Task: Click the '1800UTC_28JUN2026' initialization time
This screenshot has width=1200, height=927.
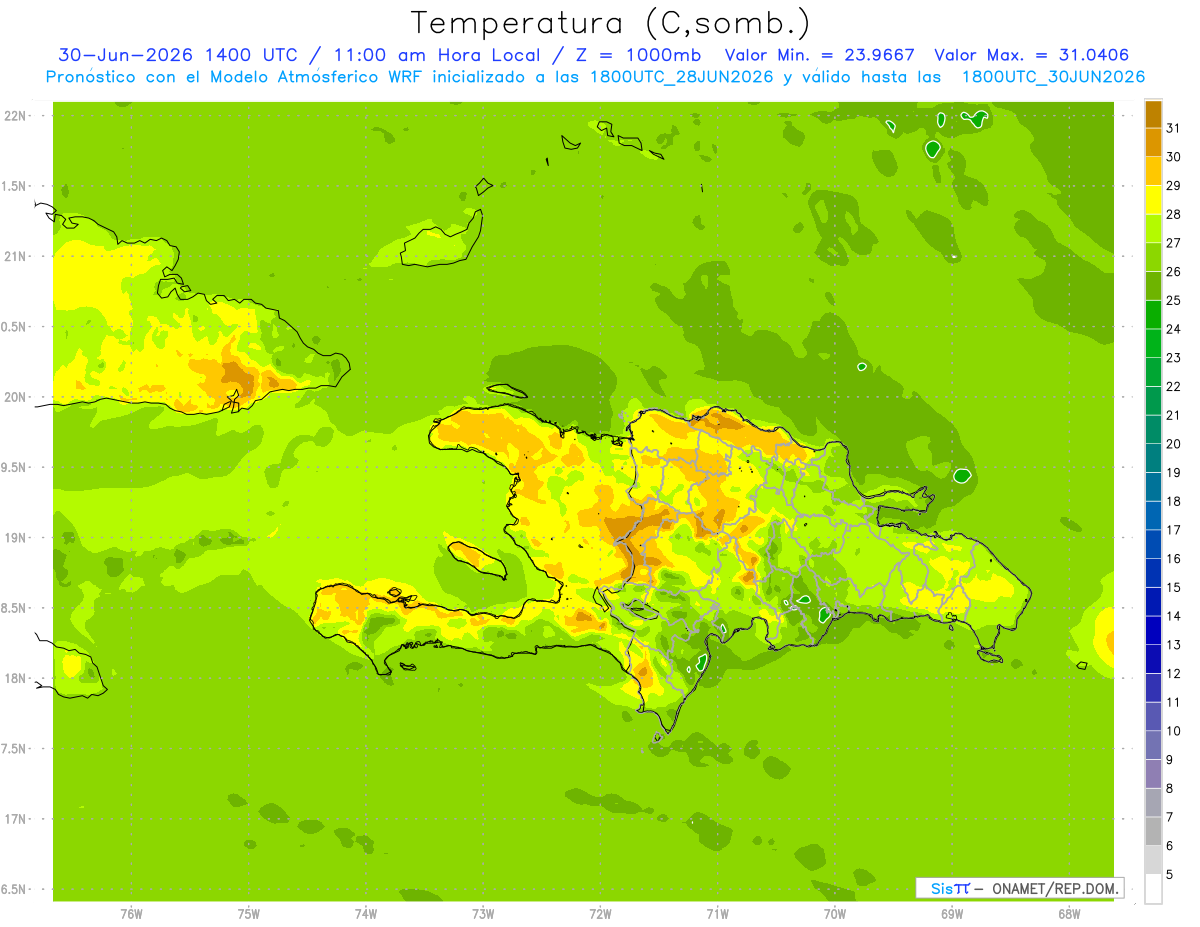Action: pos(682,77)
